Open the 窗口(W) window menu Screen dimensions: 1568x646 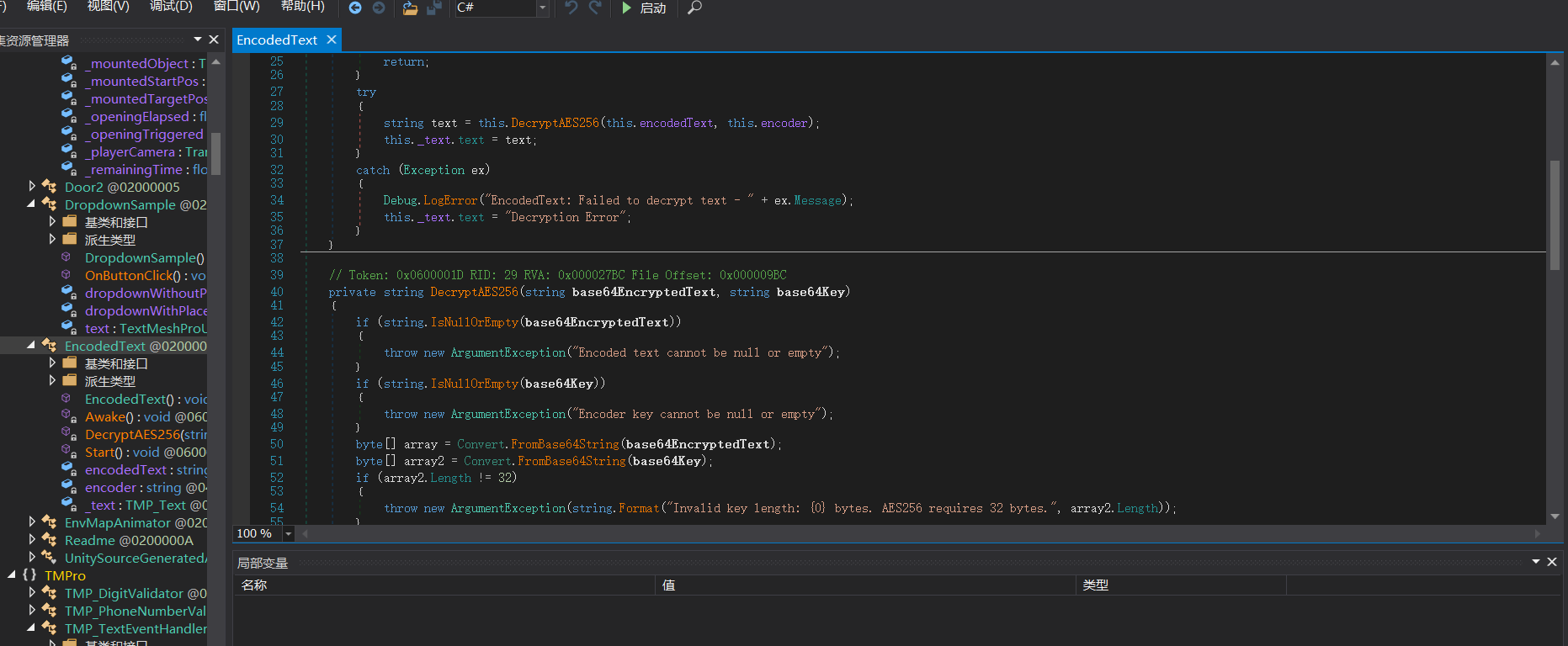point(237,7)
